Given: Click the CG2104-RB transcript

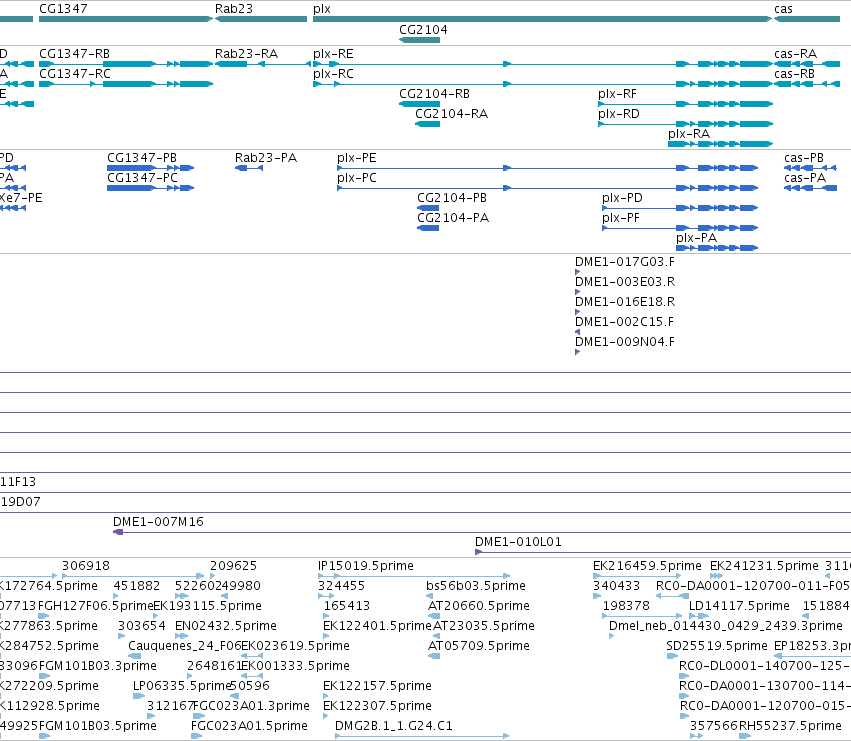Looking at the screenshot, I should 419,104.
